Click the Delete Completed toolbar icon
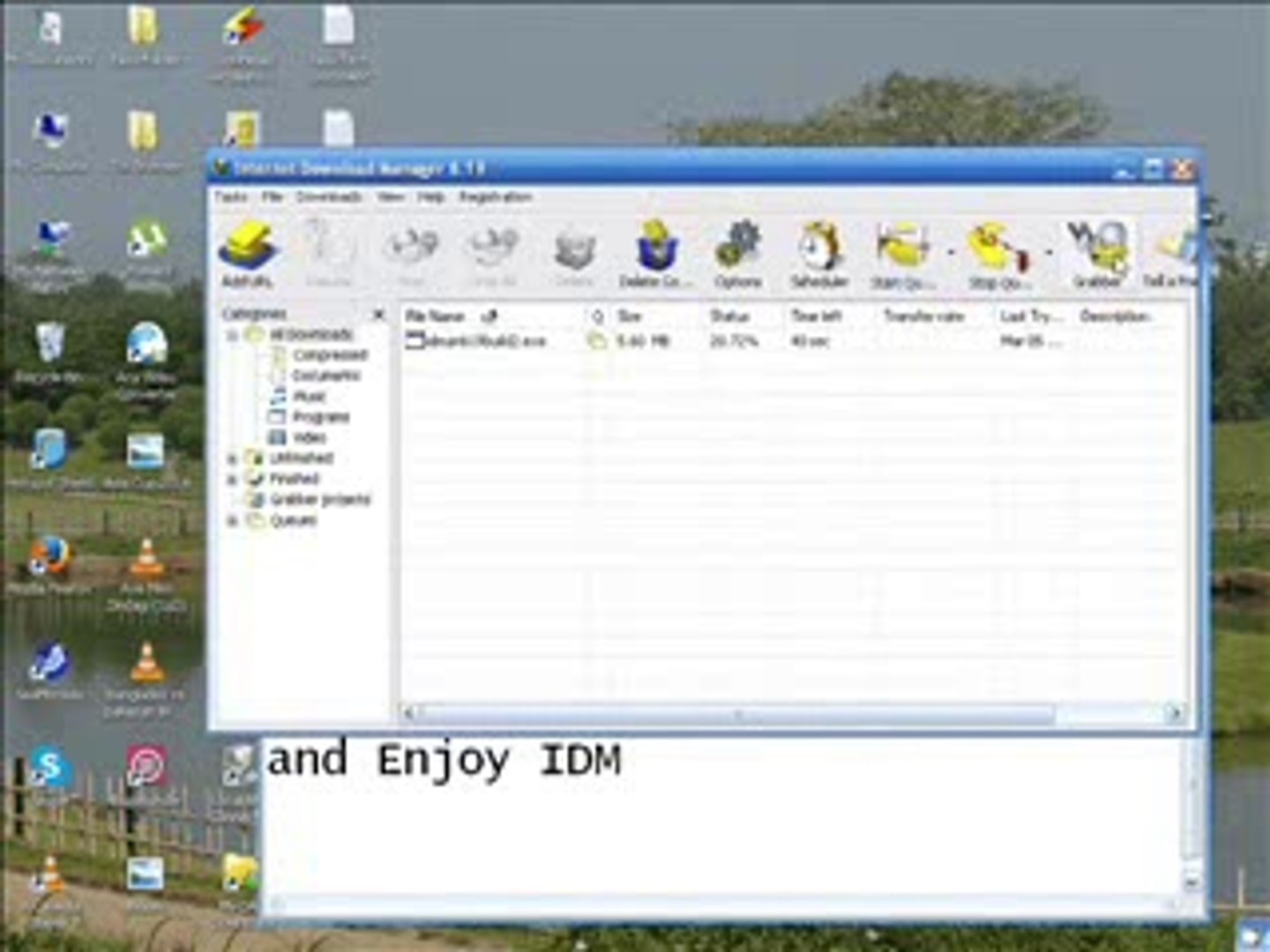The height and width of the screenshot is (952, 1270). tap(655, 255)
